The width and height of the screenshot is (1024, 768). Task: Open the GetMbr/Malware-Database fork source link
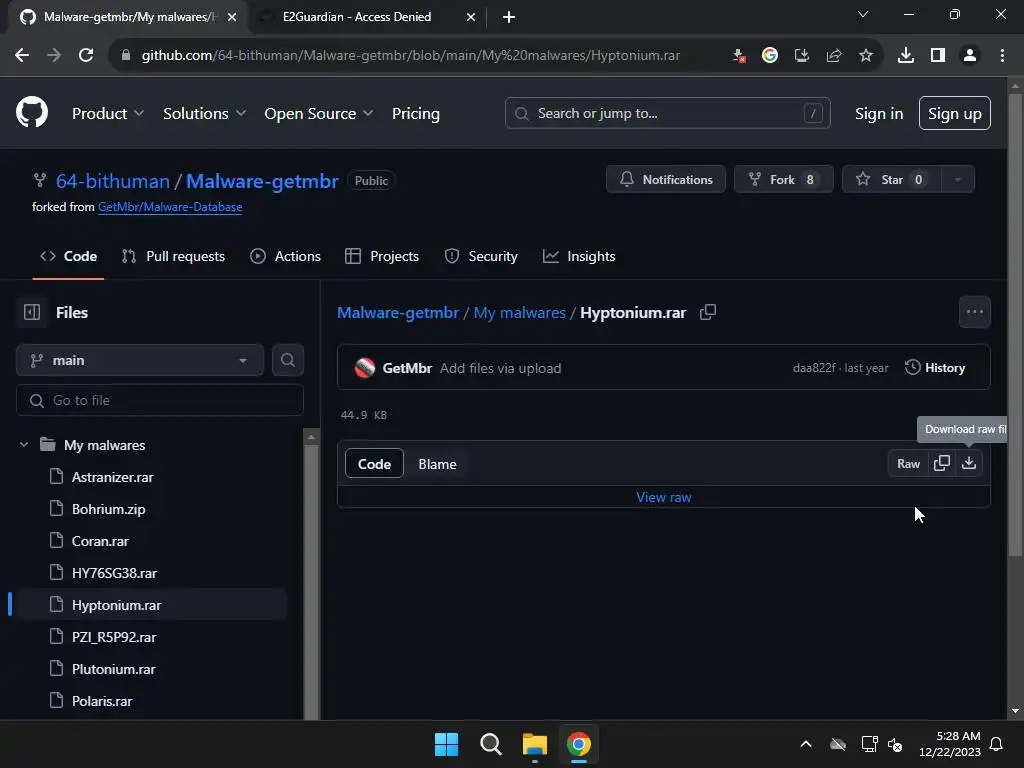(170, 206)
